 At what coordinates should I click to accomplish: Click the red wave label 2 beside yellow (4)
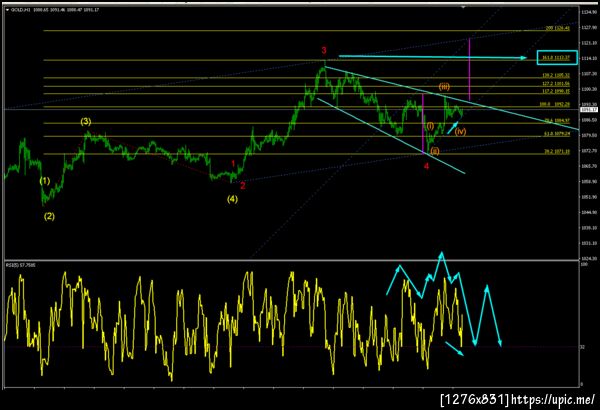coord(243,186)
